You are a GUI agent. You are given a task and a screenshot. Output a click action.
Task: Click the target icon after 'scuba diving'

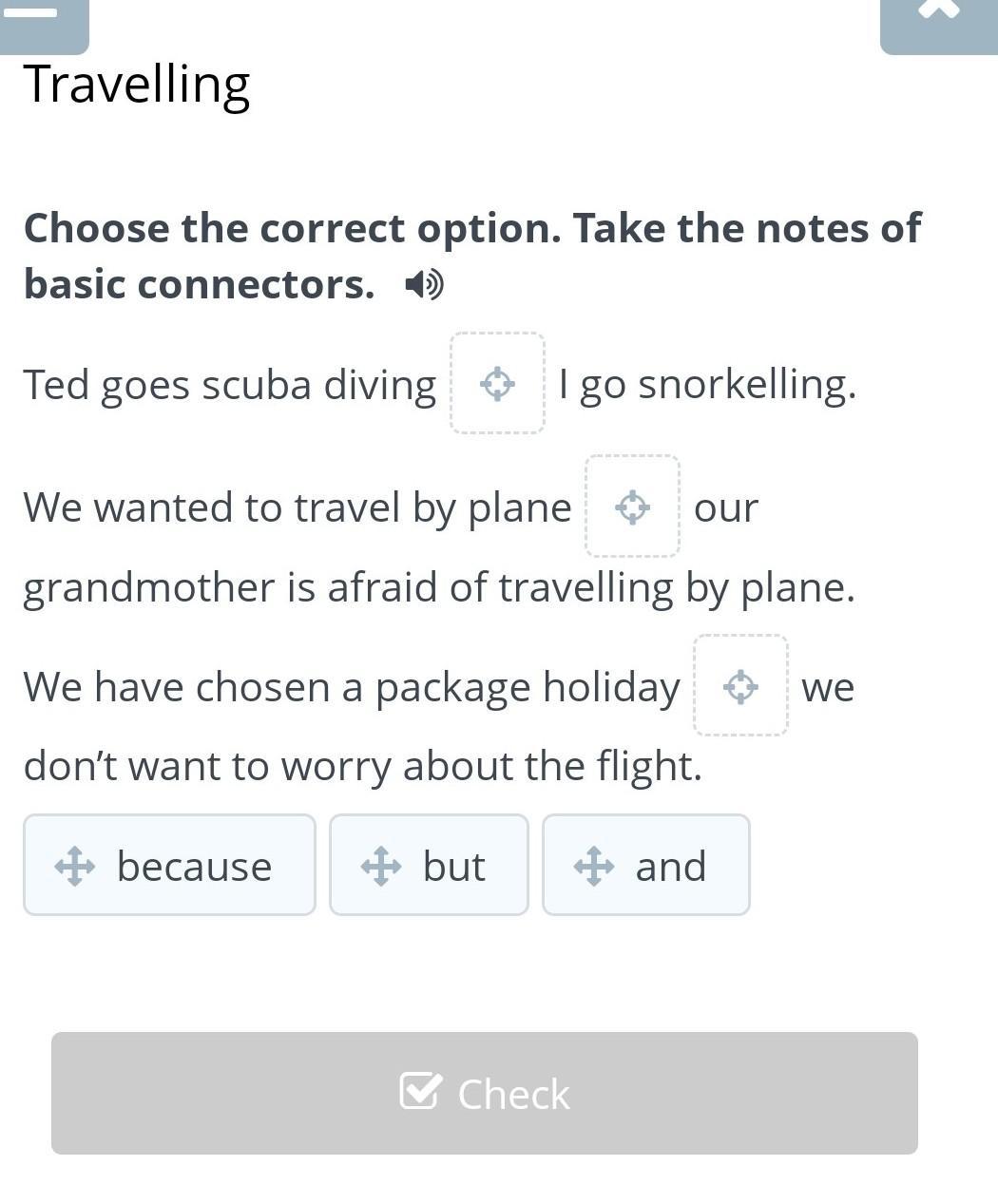(497, 384)
